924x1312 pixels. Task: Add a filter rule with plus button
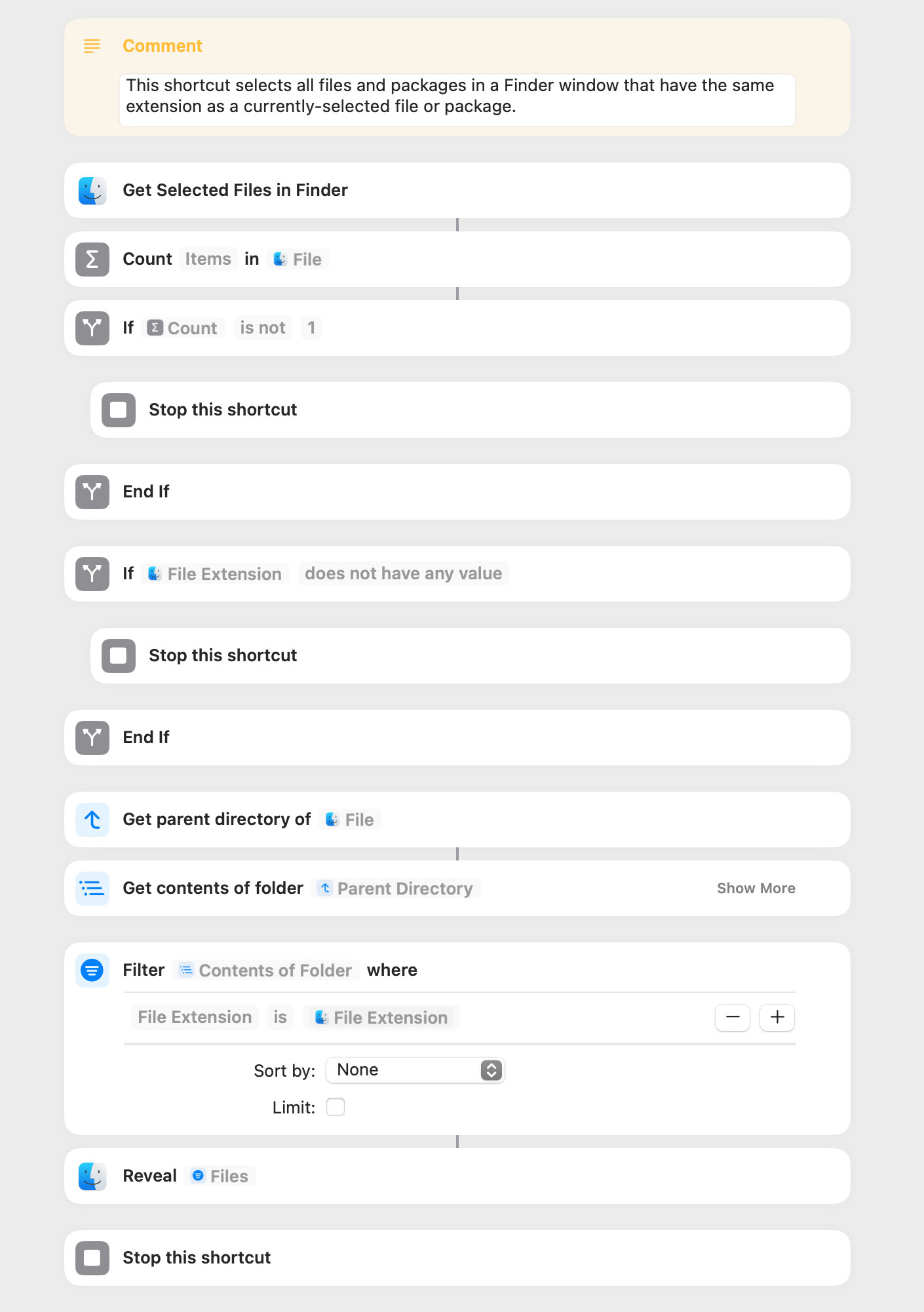click(777, 1017)
